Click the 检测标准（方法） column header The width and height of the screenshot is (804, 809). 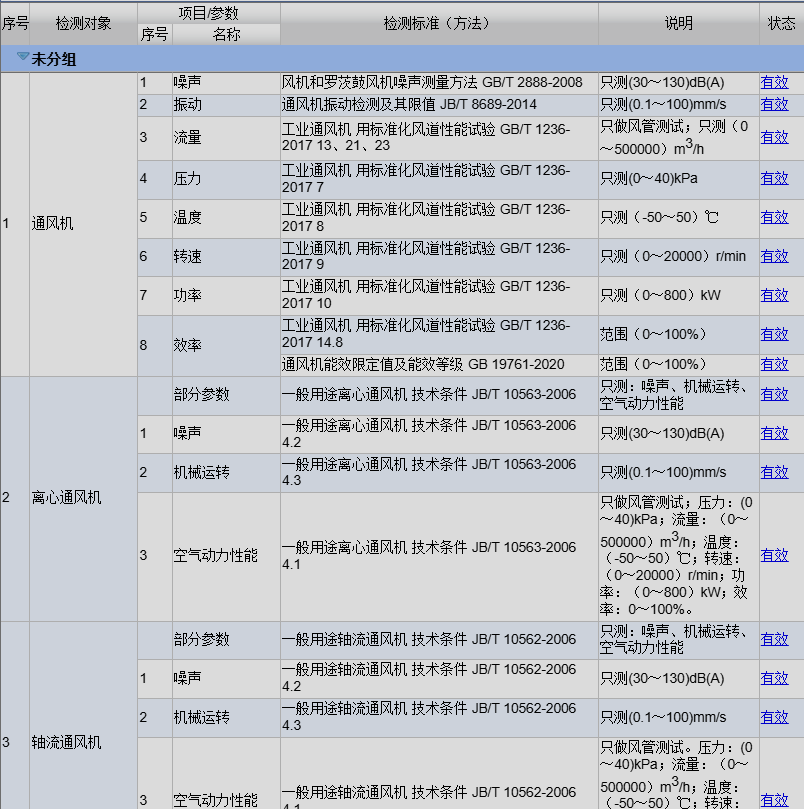tap(438, 23)
